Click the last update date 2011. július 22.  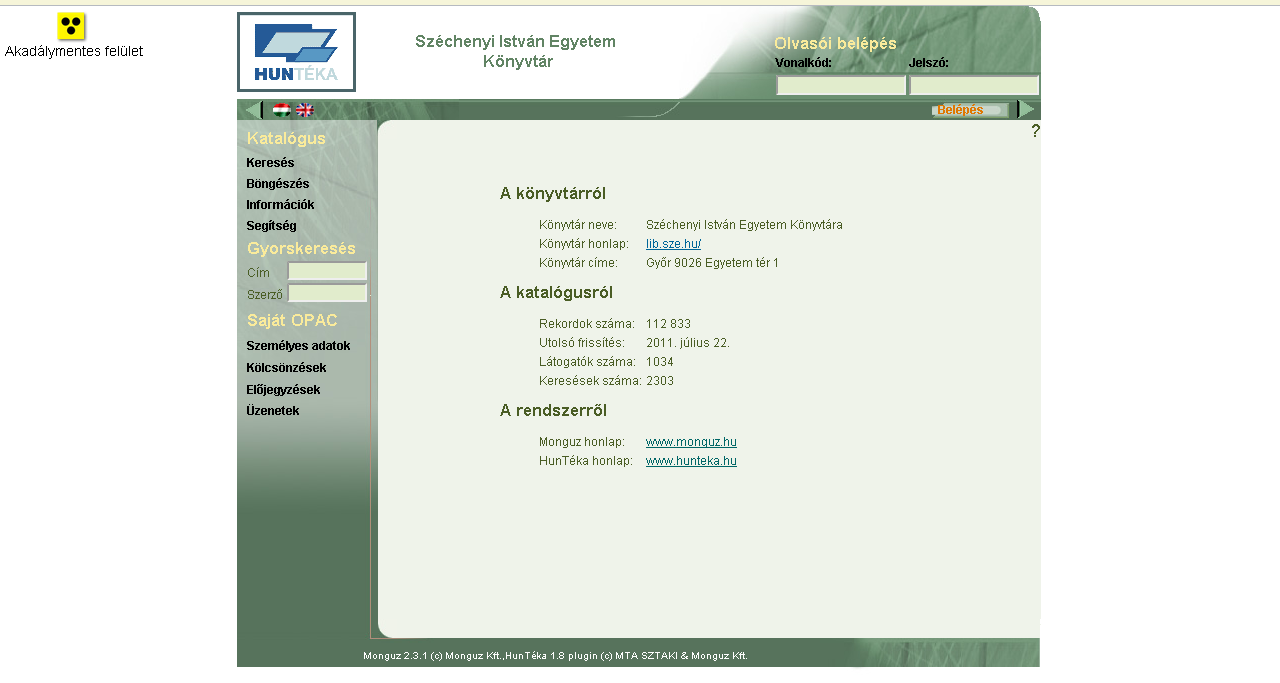[688, 343]
